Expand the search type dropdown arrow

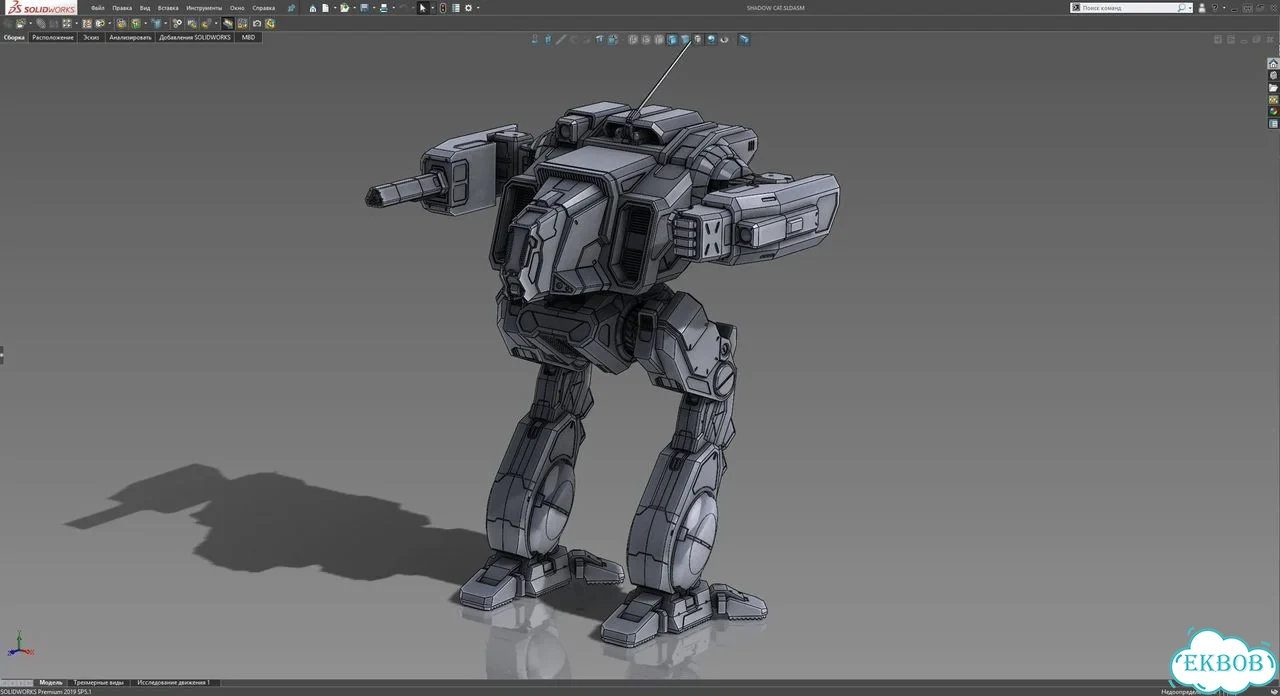(x=1190, y=8)
